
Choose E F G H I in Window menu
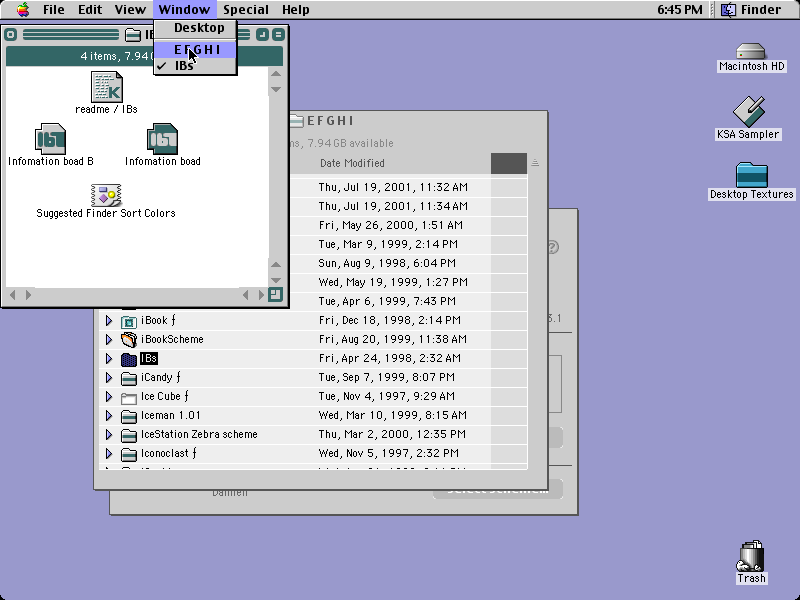click(195, 49)
